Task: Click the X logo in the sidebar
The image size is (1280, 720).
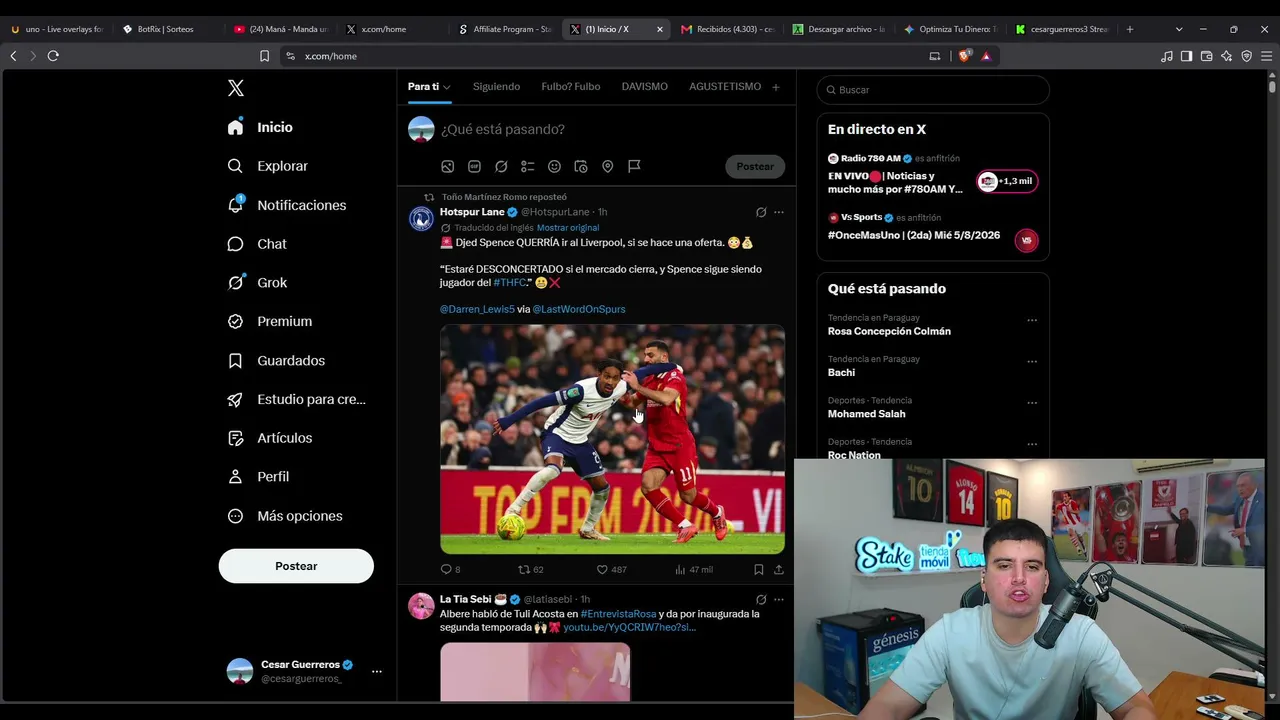Action: pyautogui.click(x=236, y=88)
